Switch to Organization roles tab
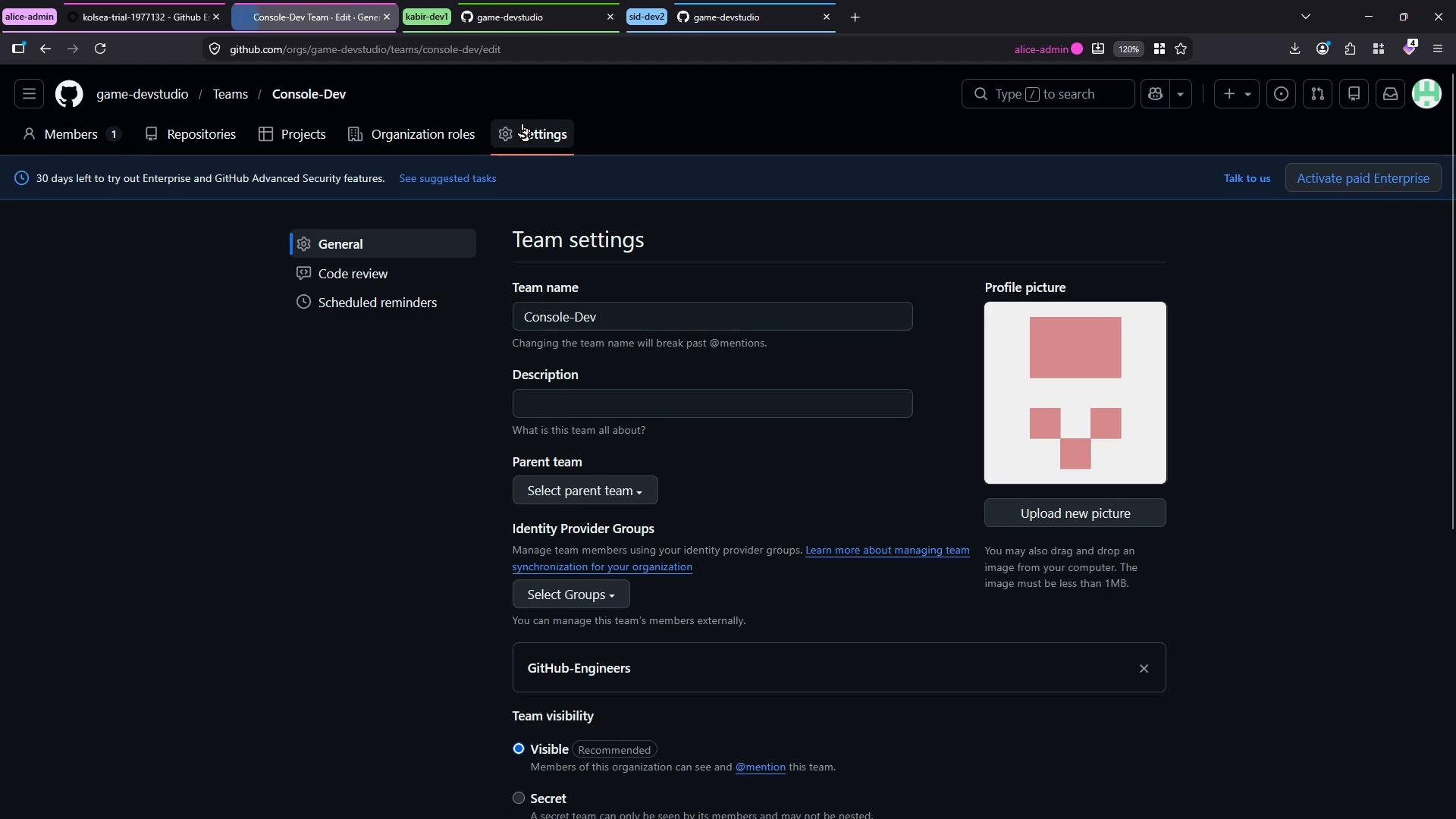 tap(412, 134)
